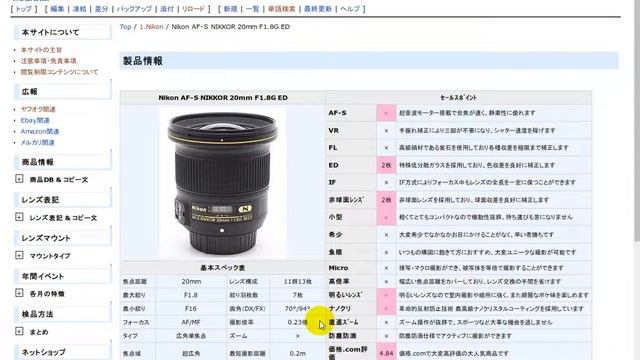Click the F1.8 maximum aperture value
Viewport: 640px width, 360px height.
click(x=191, y=295)
